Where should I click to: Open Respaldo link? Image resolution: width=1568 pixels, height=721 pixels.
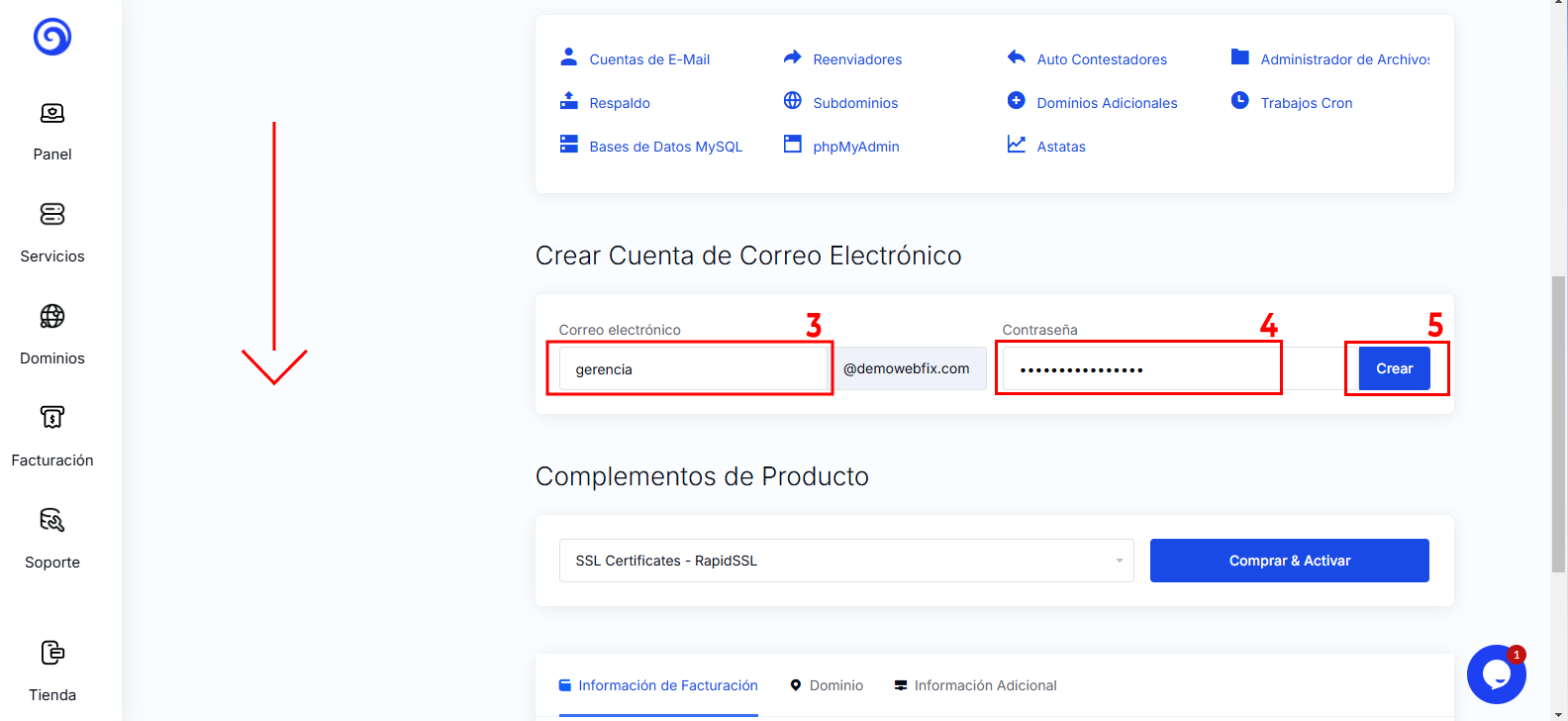(x=620, y=103)
